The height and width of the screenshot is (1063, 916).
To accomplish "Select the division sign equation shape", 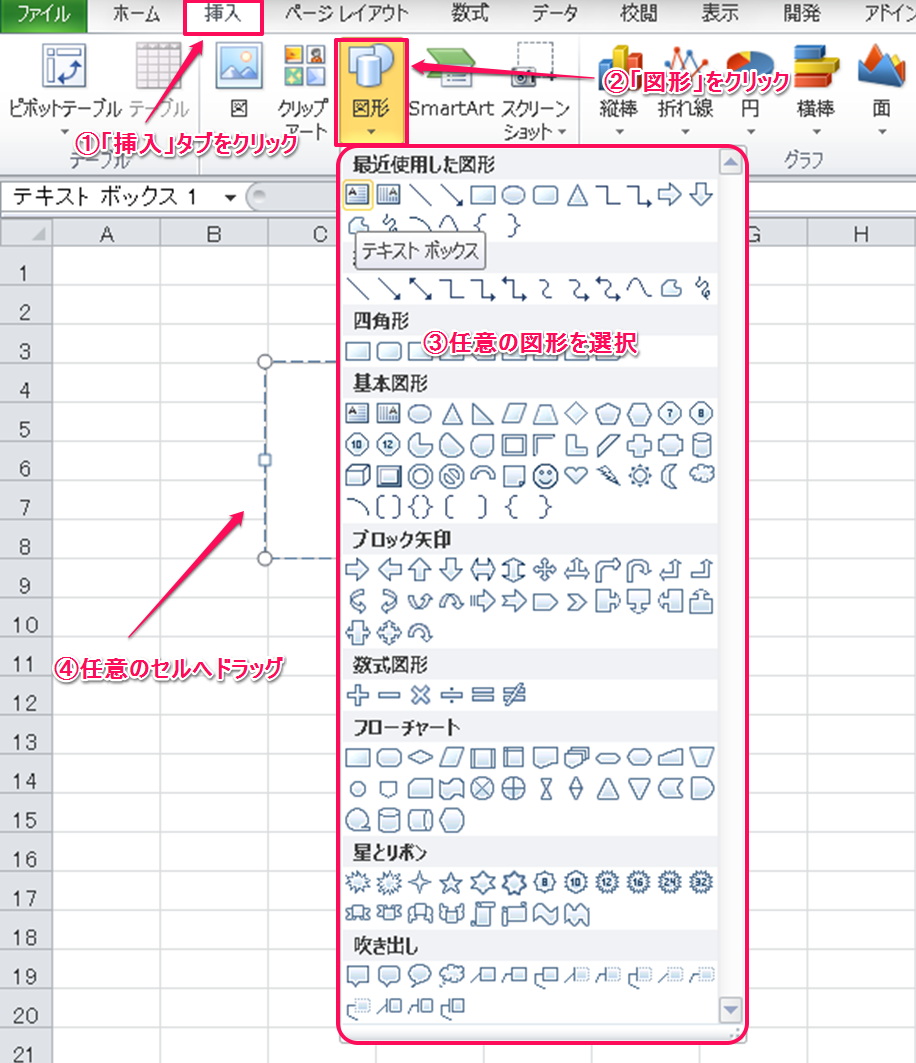I will [x=451, y=694].
